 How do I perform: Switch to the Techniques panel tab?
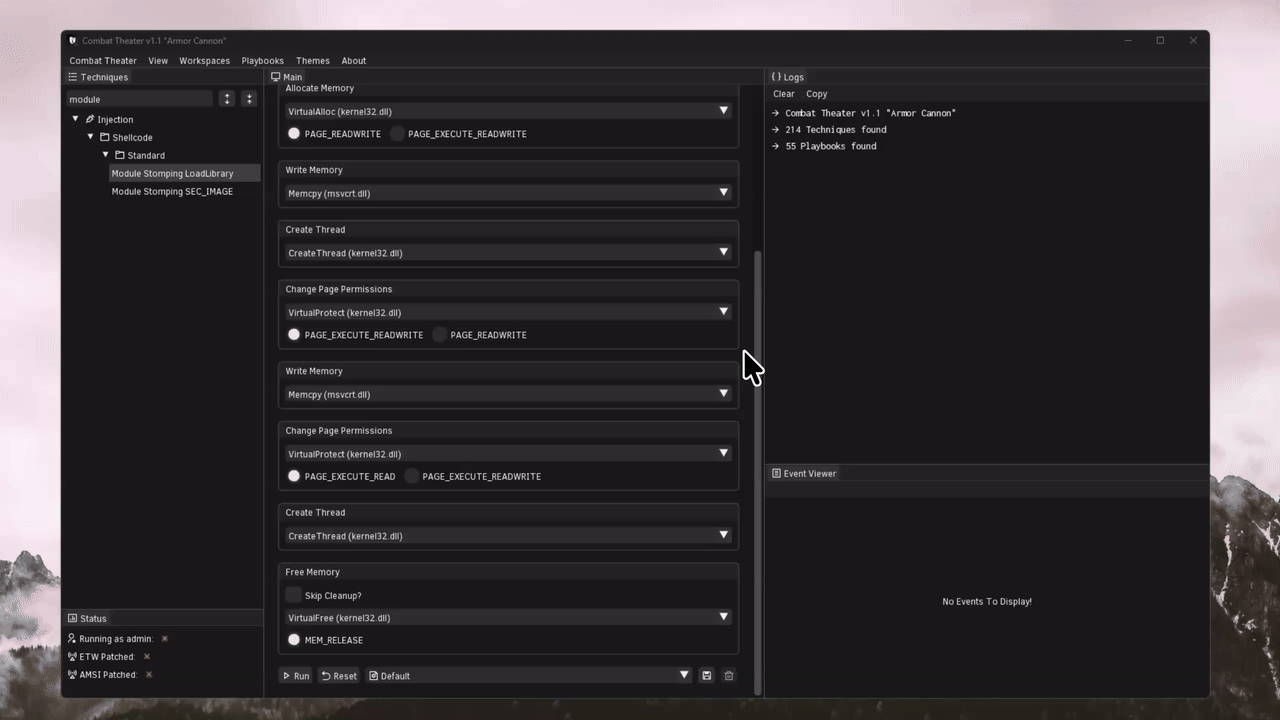click(x=98, y=77)
